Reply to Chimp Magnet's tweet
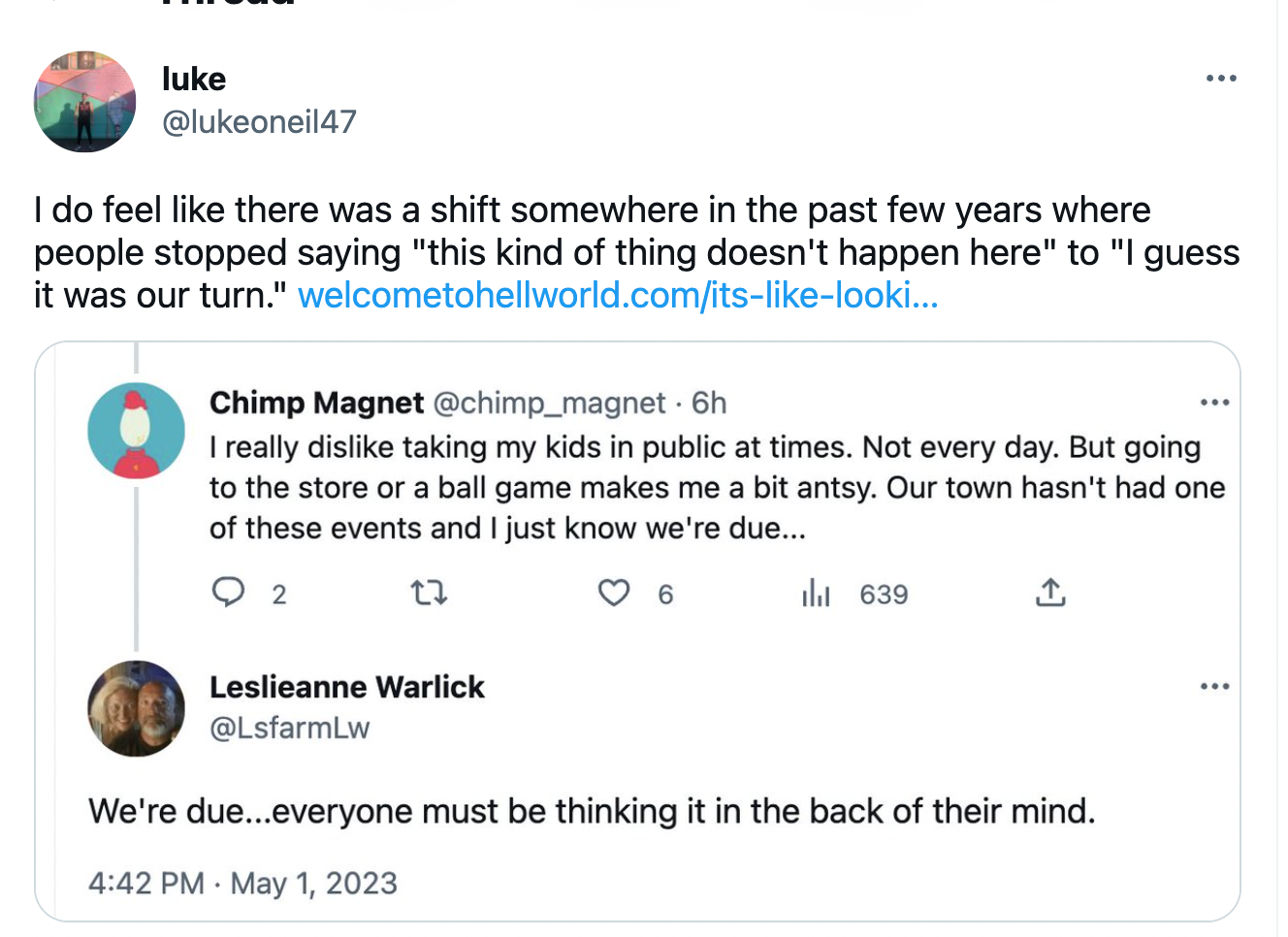Screen dimensions: 1288x937 (229, 593)
